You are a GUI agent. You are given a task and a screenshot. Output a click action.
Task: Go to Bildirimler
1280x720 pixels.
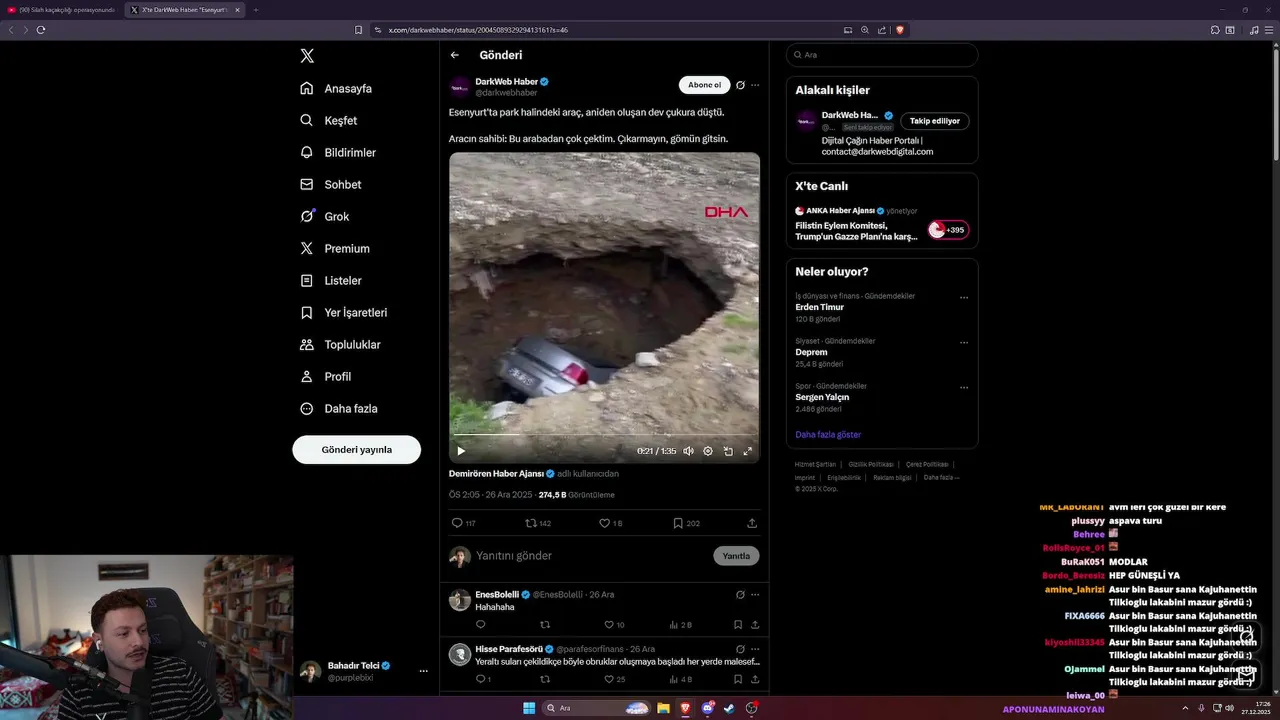pos(338,152)
